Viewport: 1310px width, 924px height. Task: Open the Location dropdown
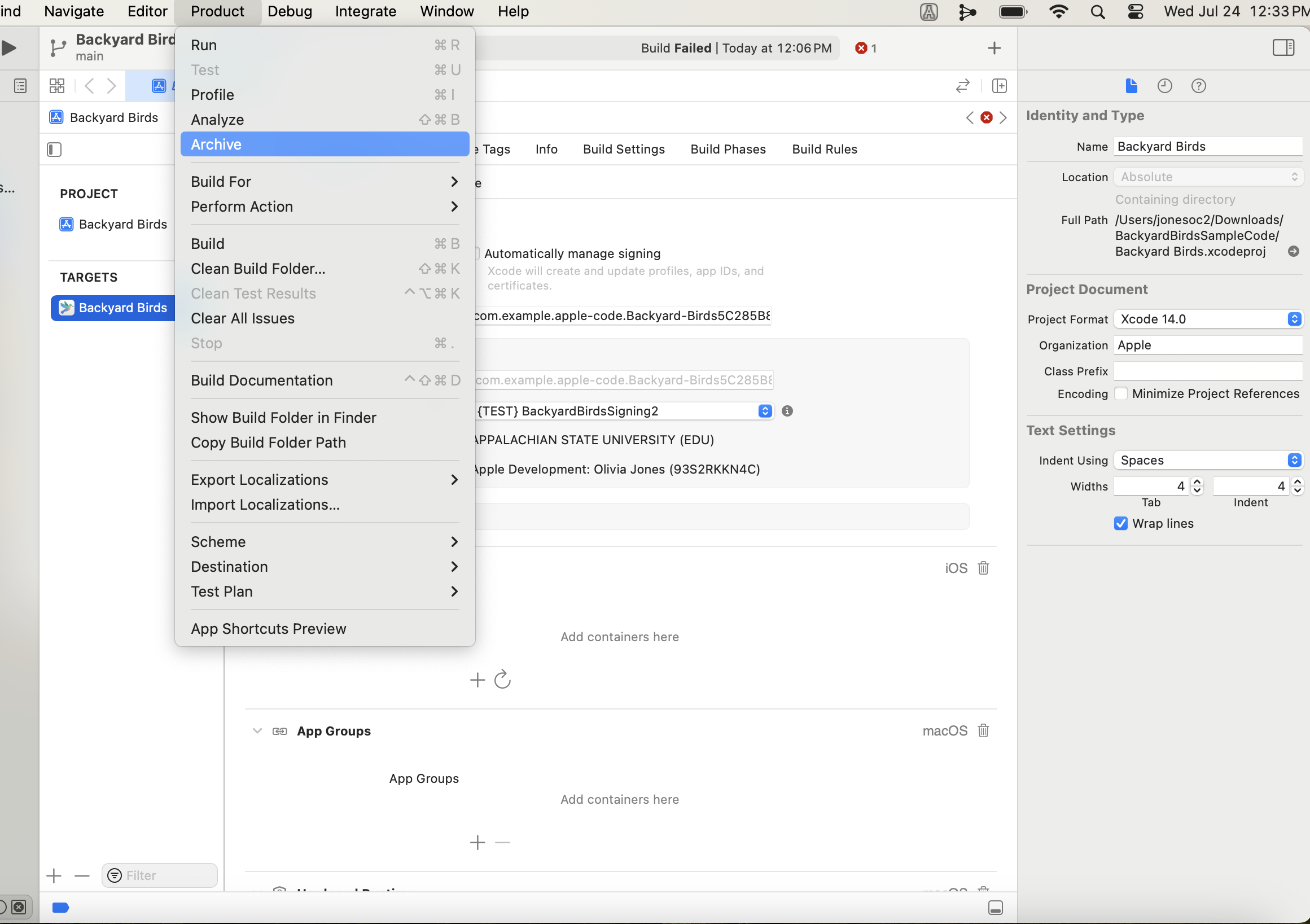pos(1208,177)
